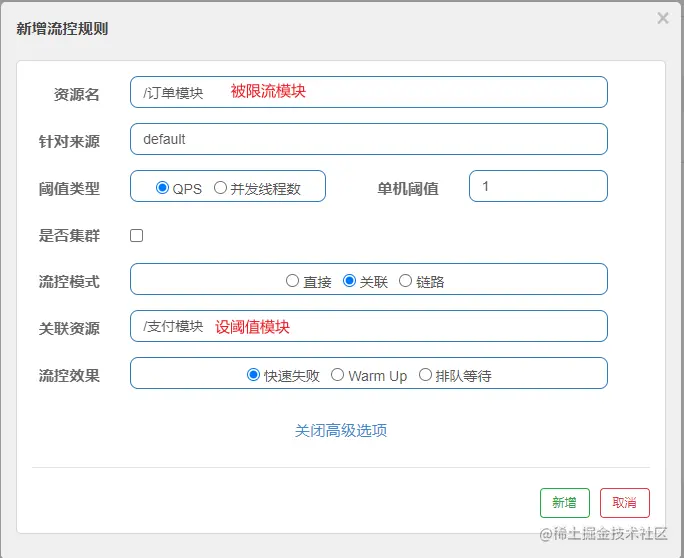Select 快速失败 flow control effect
Screen dimensions: 684x558
pos(253,375)
